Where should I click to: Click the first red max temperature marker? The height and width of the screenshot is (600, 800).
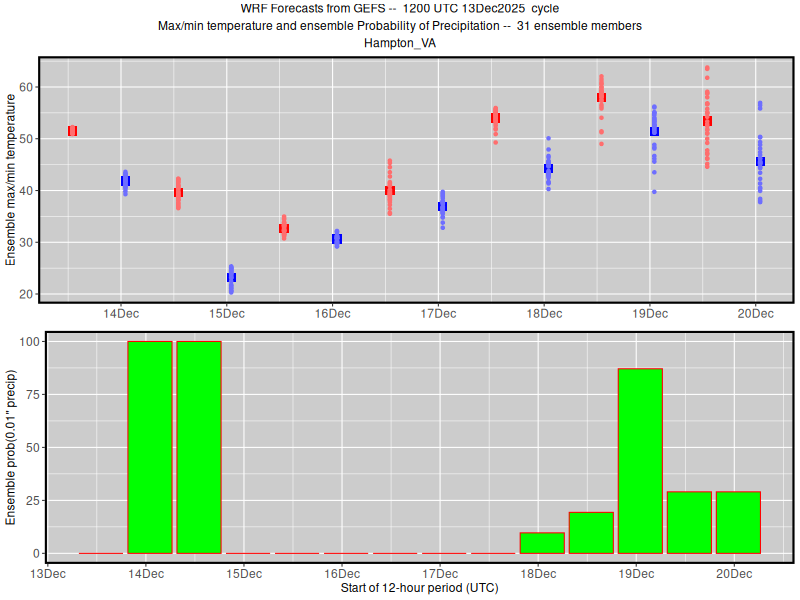click(72, 131)
